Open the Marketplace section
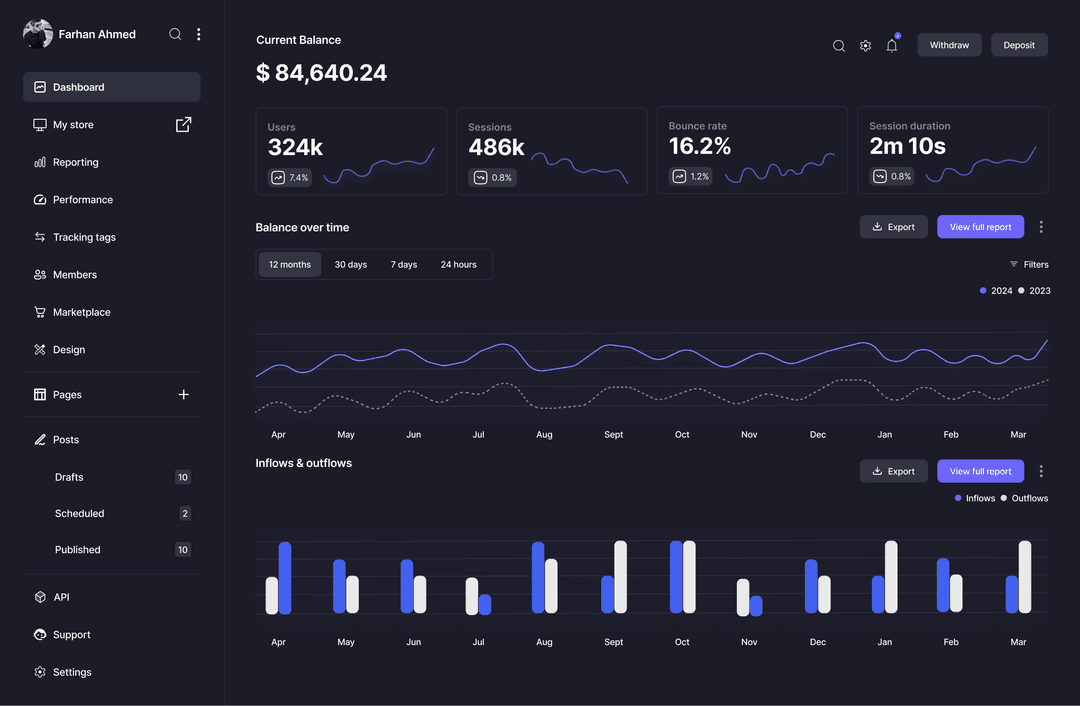 click(83, 311)
